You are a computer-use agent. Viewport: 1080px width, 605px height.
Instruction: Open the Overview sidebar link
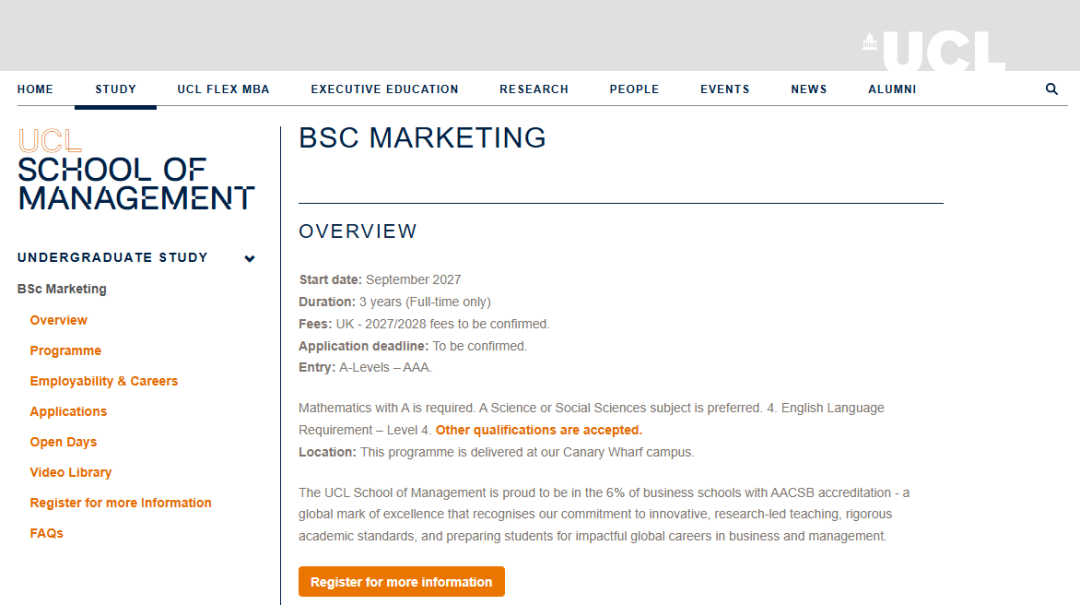[59, 320]
